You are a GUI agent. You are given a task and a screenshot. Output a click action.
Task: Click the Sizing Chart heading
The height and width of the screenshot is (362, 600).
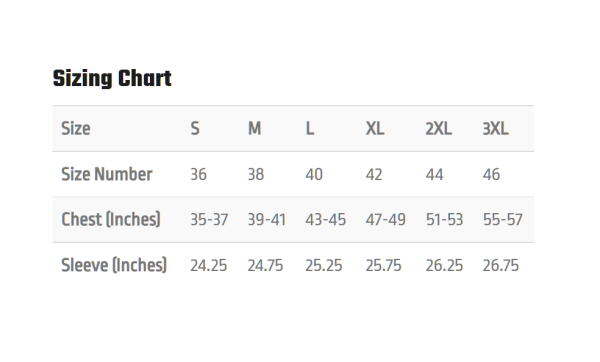tap(112, 79)
